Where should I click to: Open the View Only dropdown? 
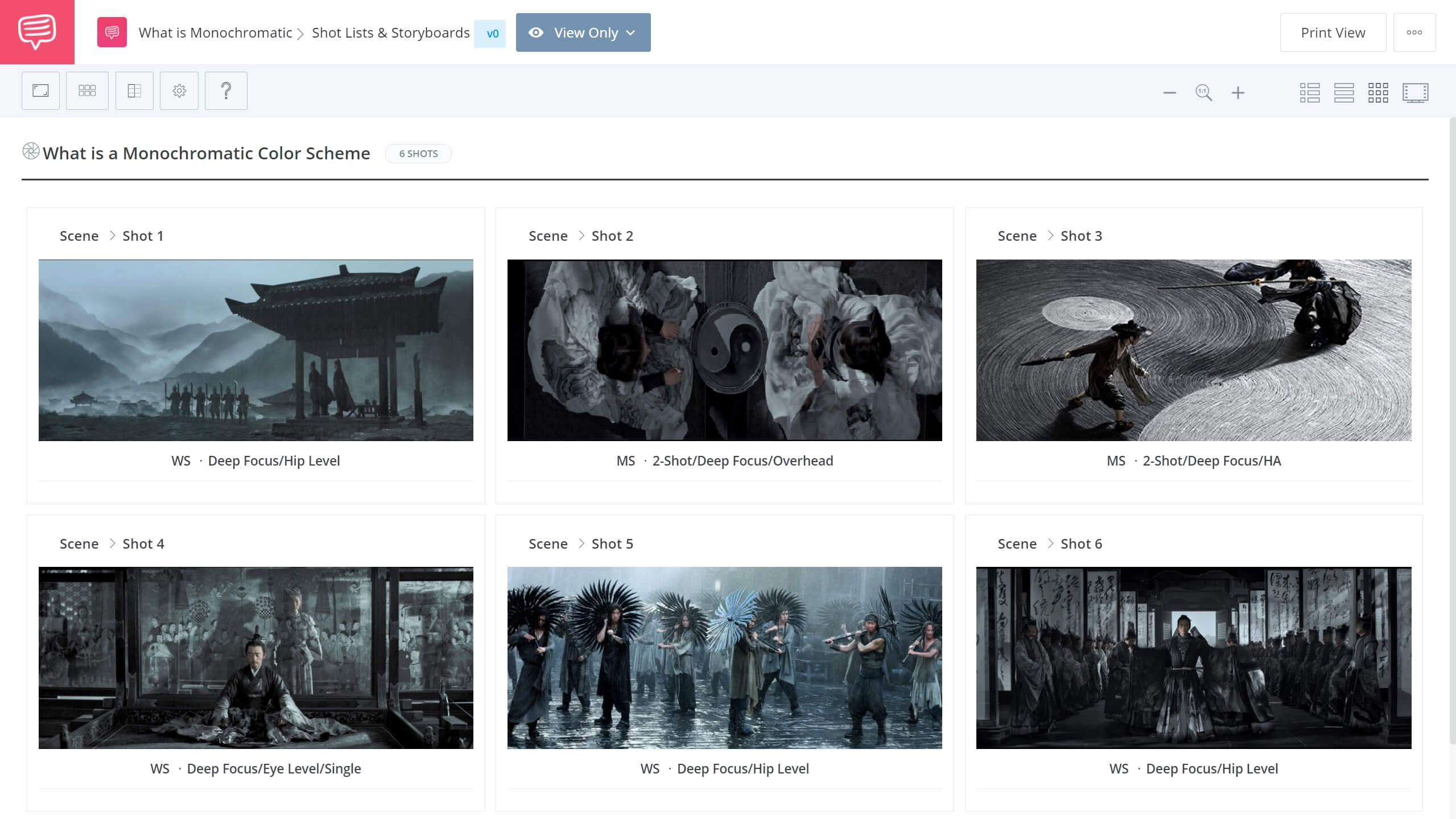pyautogui.click(x=583, y=32)
